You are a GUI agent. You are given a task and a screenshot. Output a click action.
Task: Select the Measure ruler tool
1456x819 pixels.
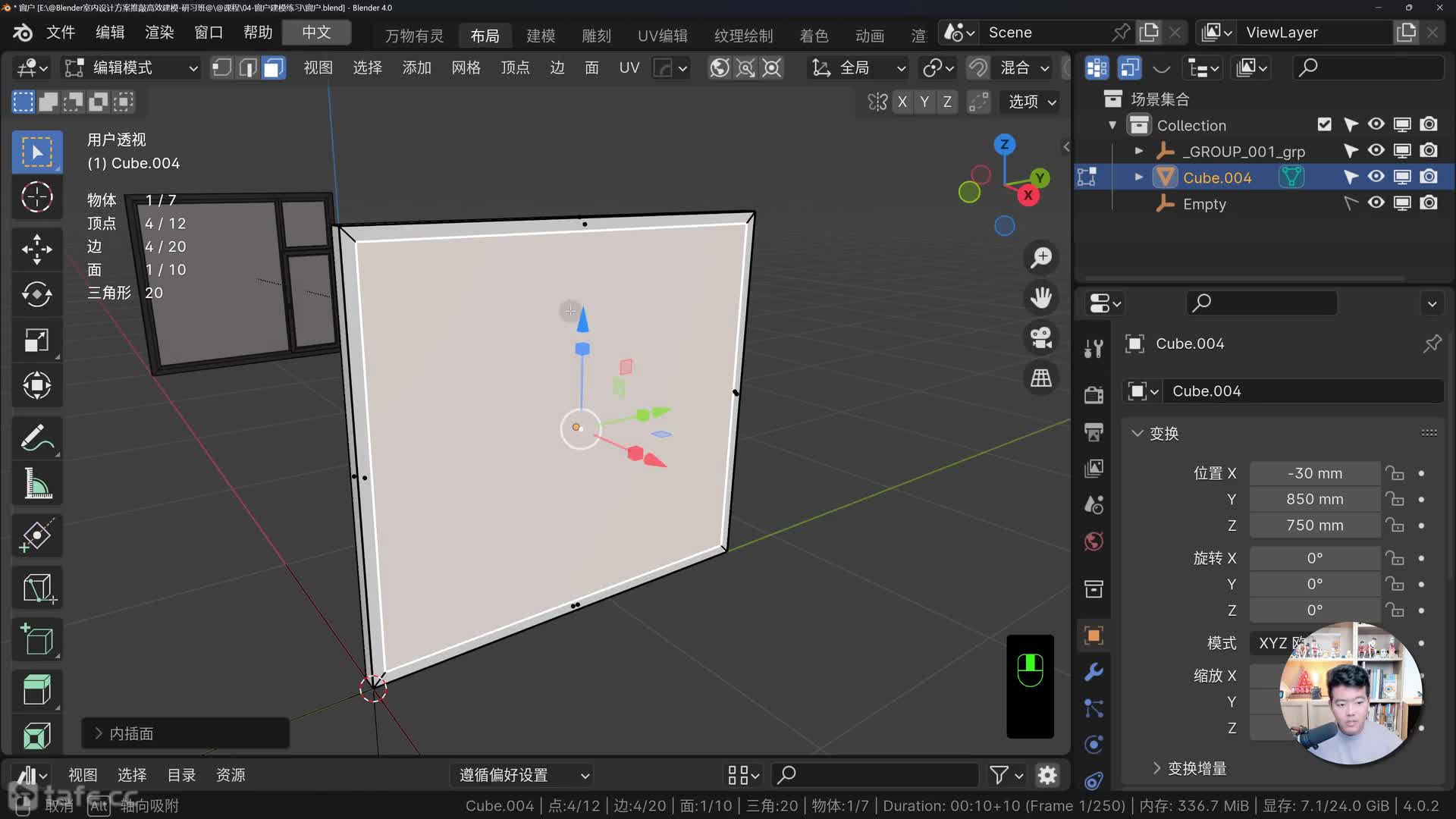36,484
